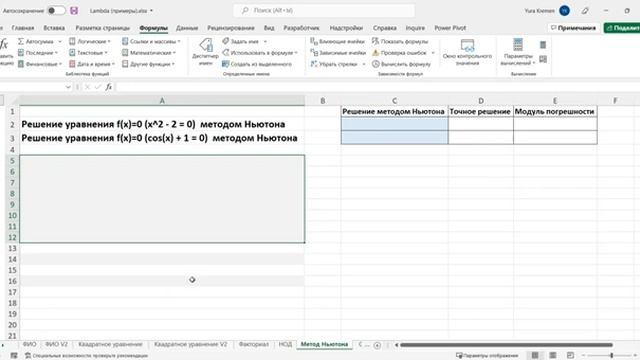This screenshot has width=640, height=360.
Task: Click the insert function fx button in formula bar
Action: 109,87
